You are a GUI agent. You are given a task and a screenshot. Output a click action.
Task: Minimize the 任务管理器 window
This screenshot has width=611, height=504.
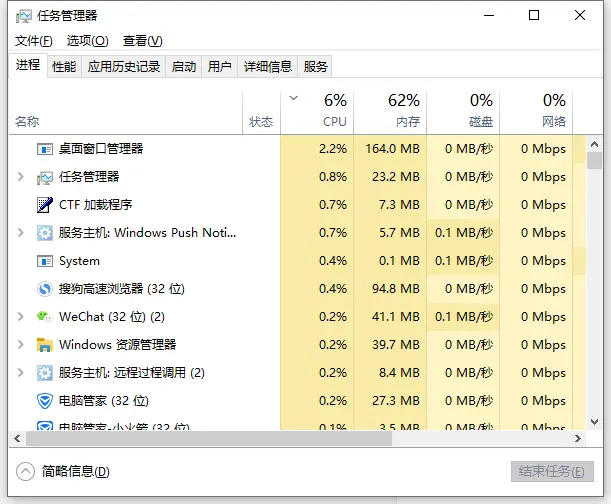(489, 16)
